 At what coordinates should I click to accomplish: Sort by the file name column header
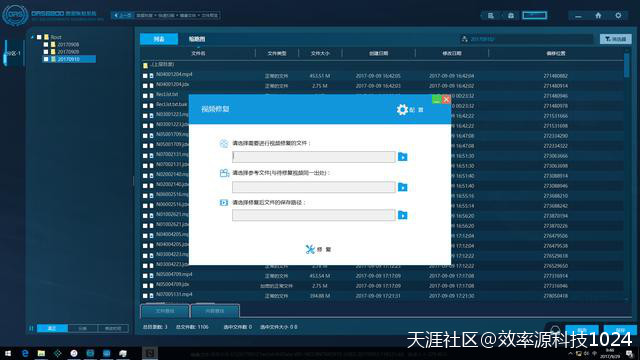(x=198, y=53)
